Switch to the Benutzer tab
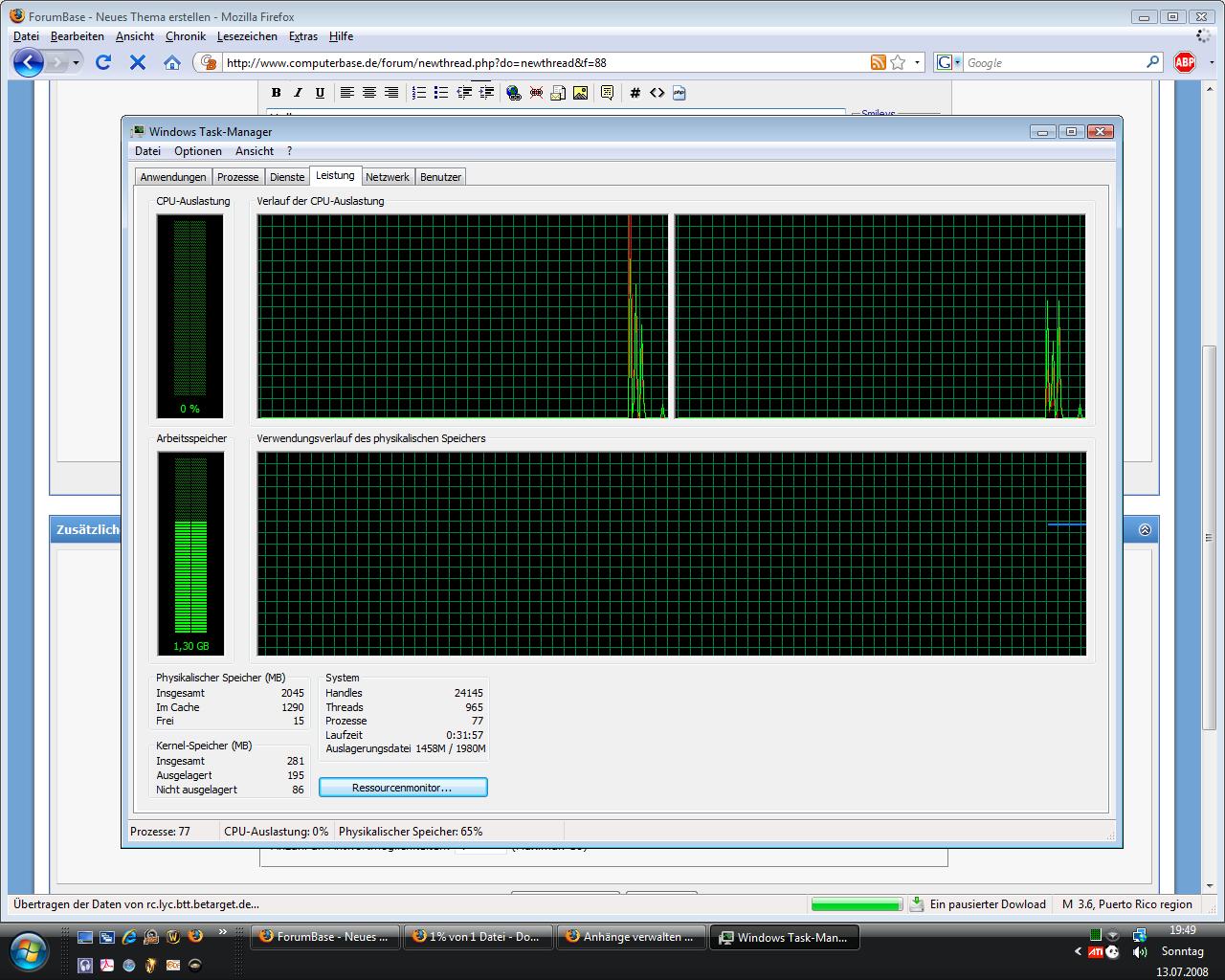Viewport: 1225px width, 980px height. (440, 177)
